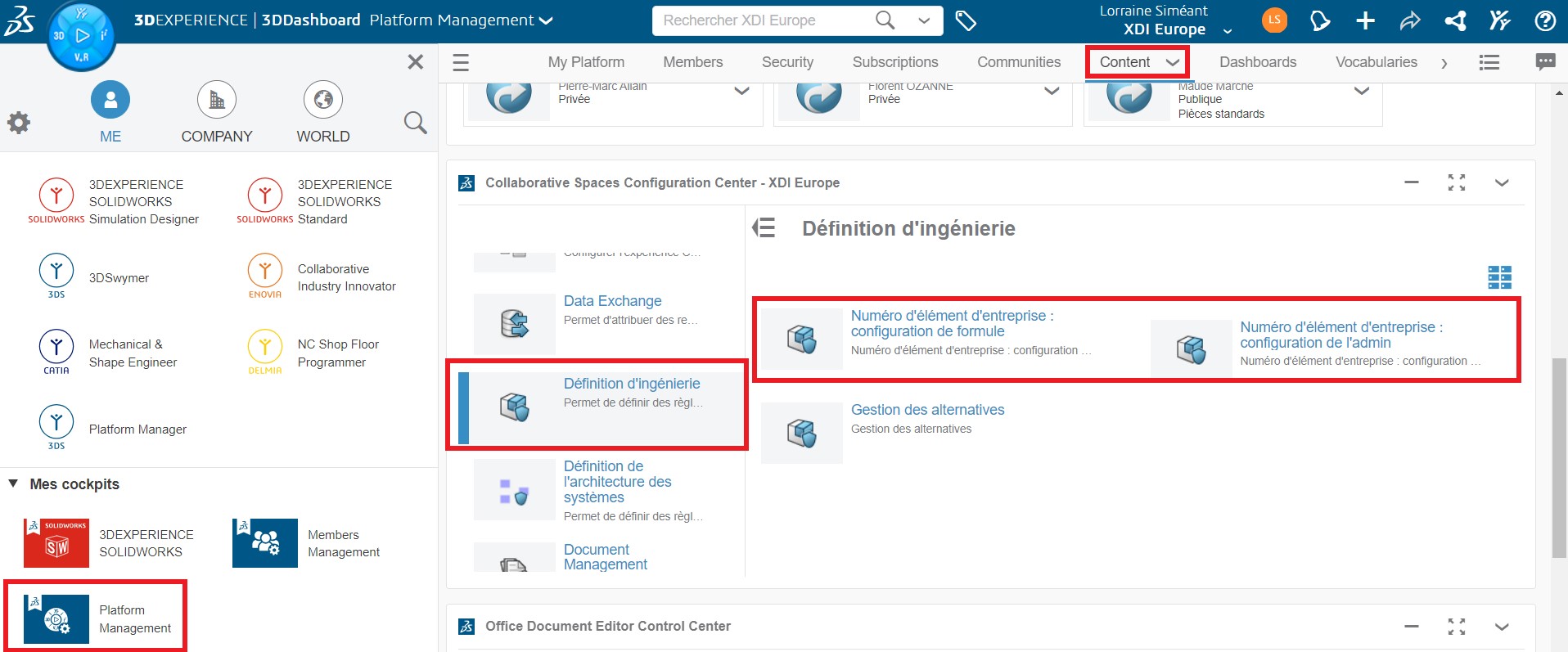Toggle the tile grid view icon
This screenshot has height=652, width=1568.
[1499, 277]
